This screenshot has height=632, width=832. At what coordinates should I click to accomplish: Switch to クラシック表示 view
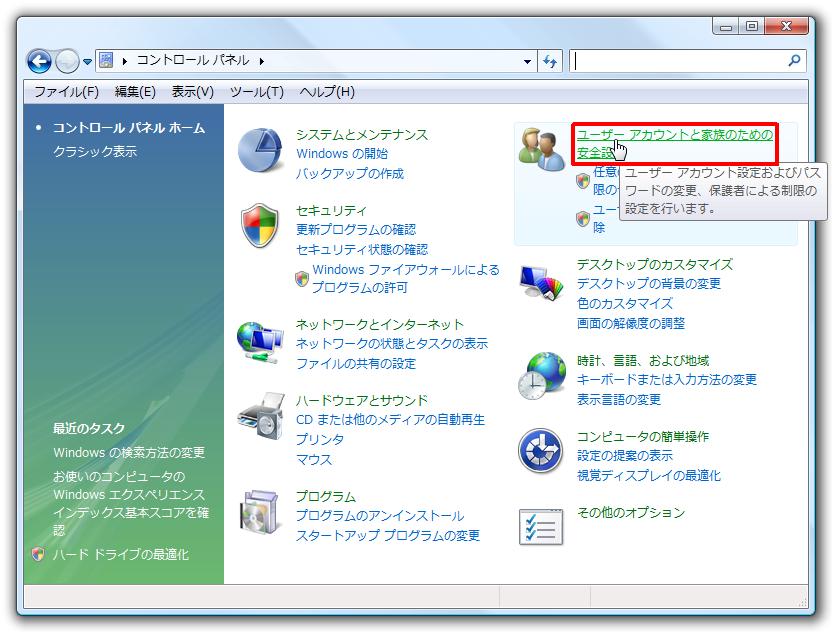pyautogui.click(x=95, y=152)
